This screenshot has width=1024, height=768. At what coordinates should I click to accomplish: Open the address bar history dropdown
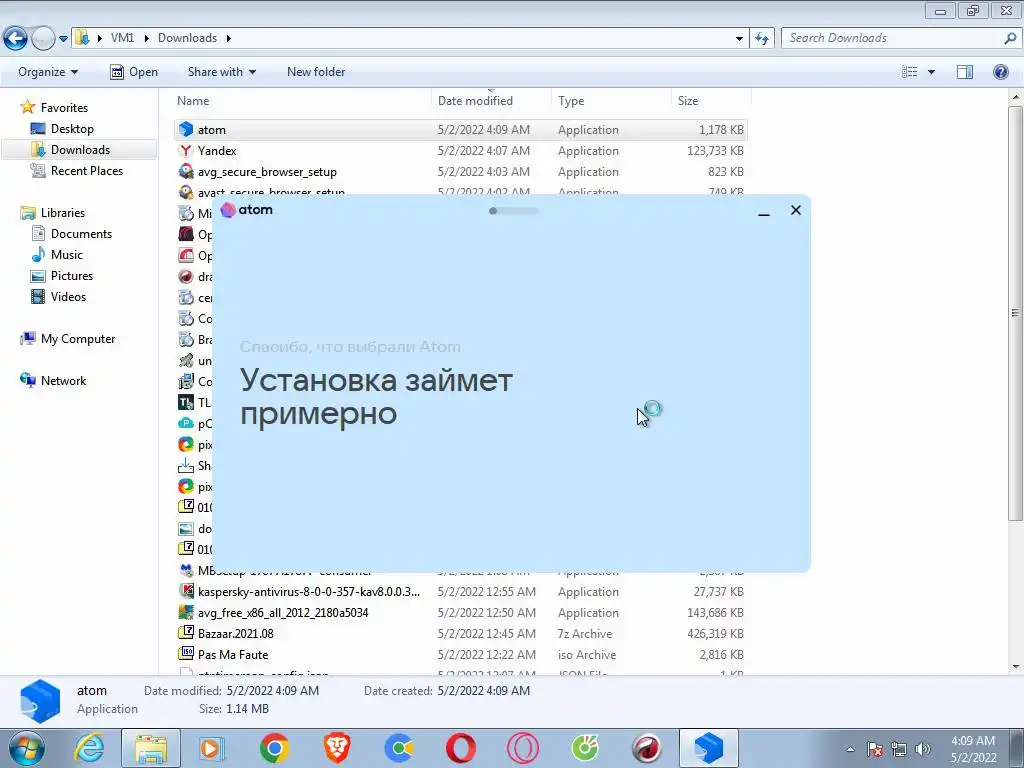pyautogui.click(x=739, y=38)
